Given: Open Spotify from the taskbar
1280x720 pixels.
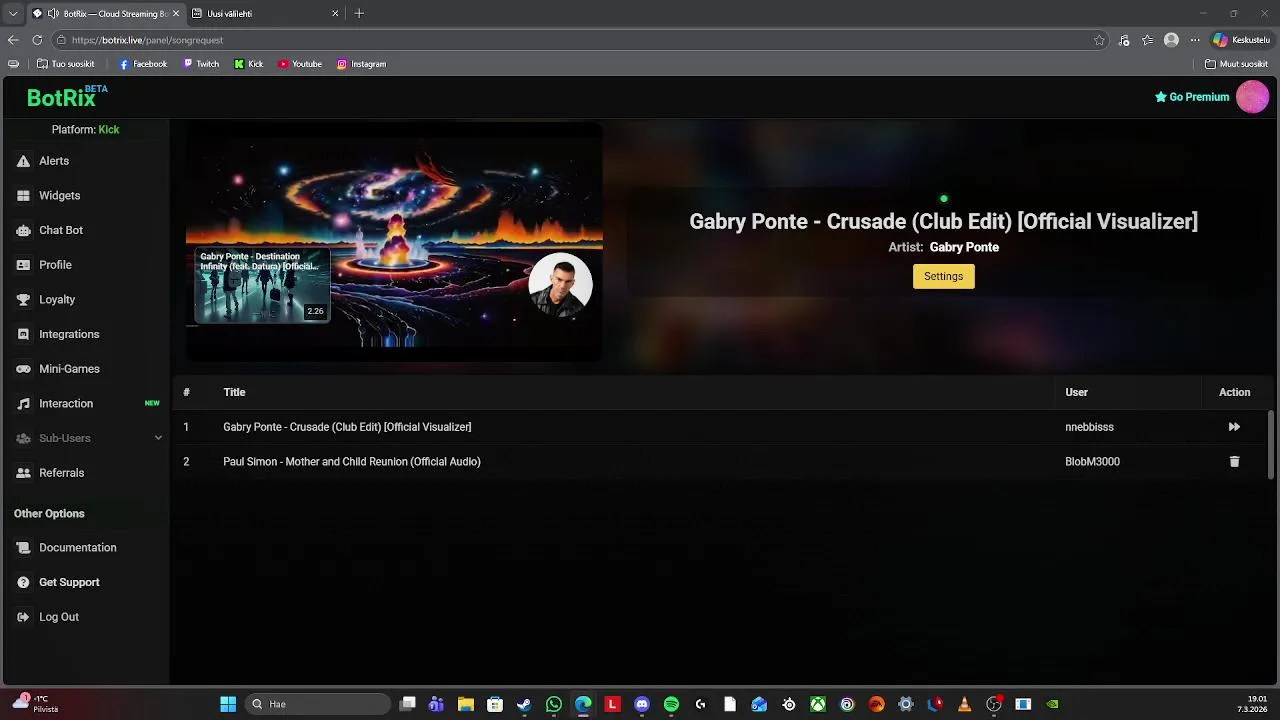Looking at the screenshot, I should click(x=671, y=704).
